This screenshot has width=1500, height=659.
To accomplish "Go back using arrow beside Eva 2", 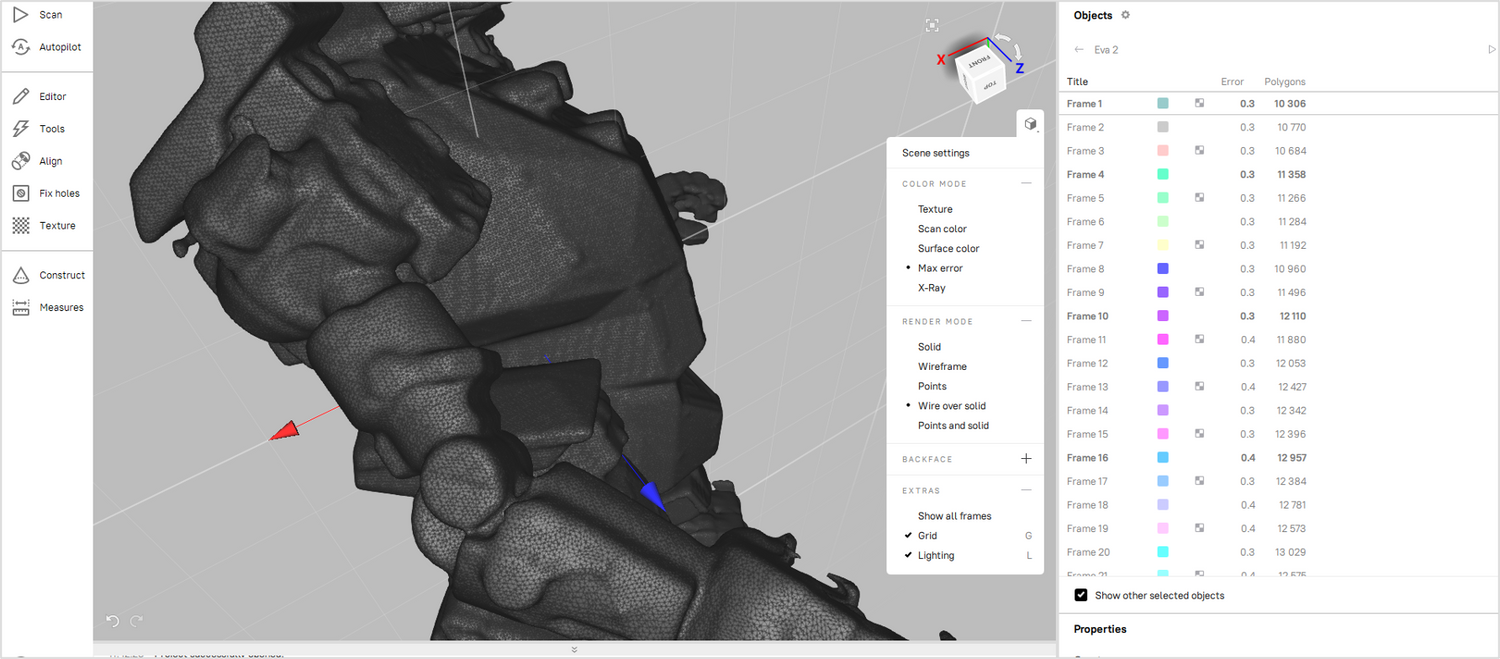I will coord(1079,50).
